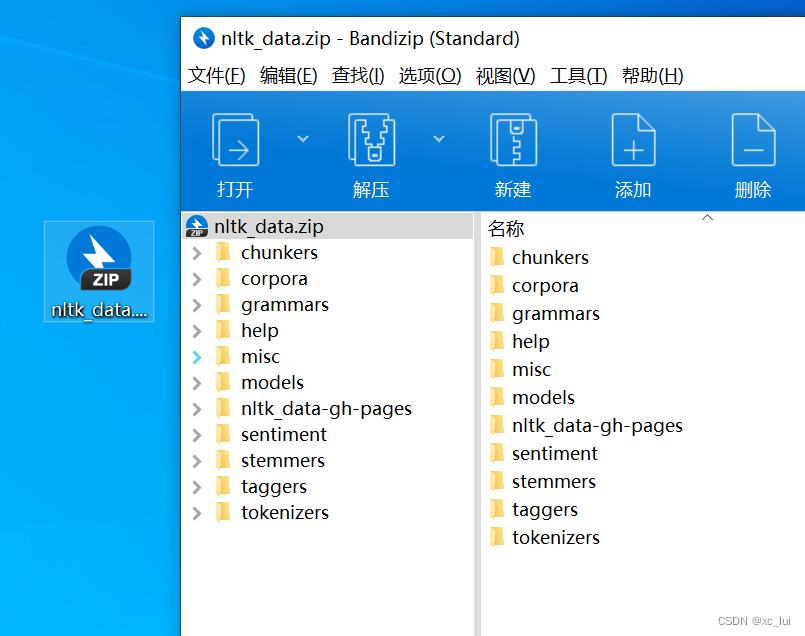Viewport: 805px width, 636px height.
Task: Select help folder in the tree pane
Action: point(247,331)
